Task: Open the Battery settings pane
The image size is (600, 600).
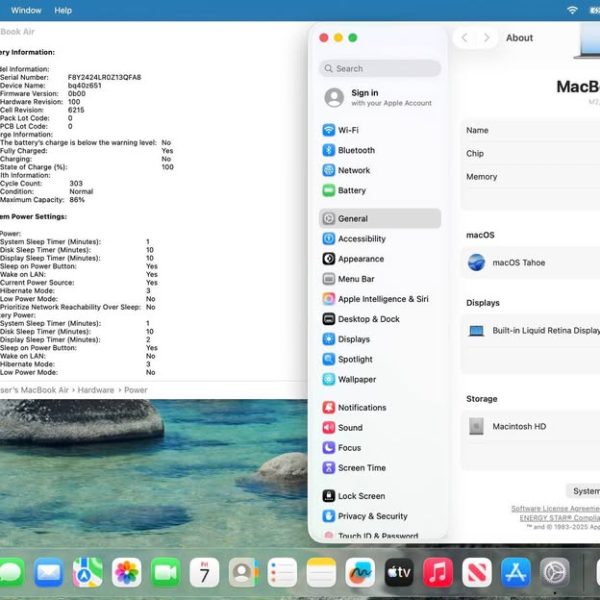Action: (351, 190)
